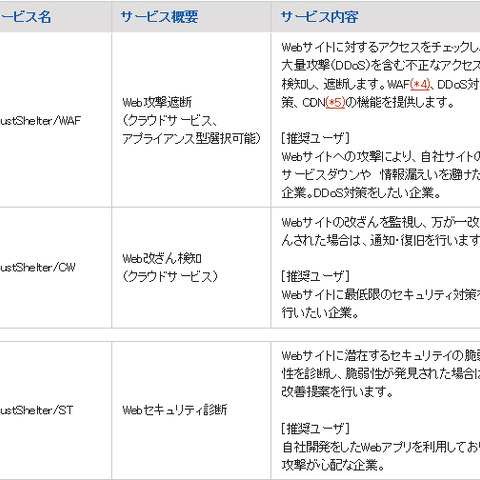Click the 攻撃が心配な企業。 line
This screenshot has width=480, height=480.
click(333, 465)
